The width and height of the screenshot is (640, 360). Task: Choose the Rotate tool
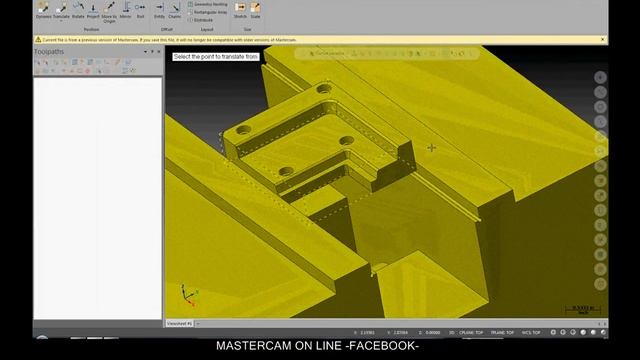click(x=78, y=10)
